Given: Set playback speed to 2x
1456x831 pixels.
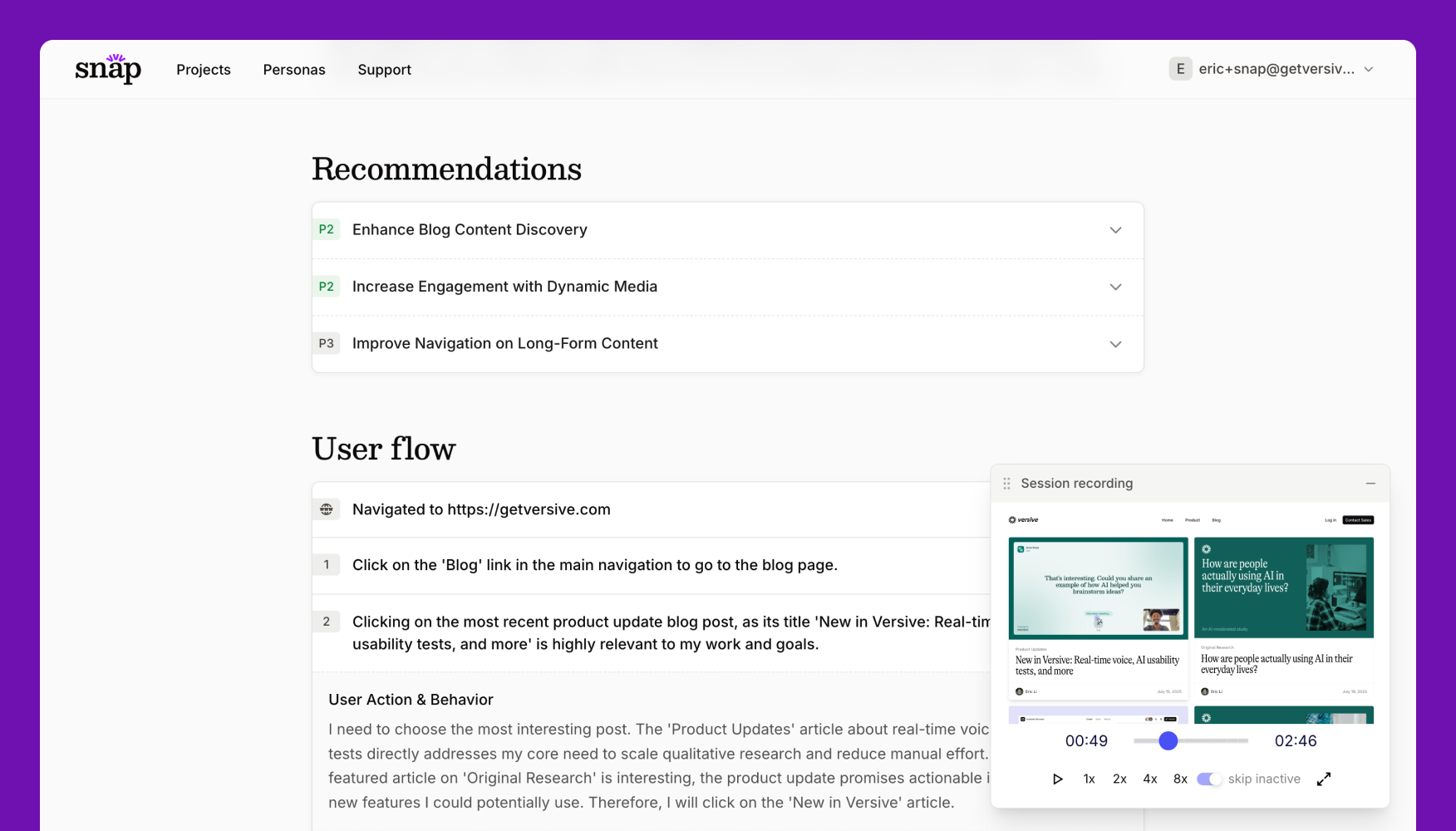Looking at the screenshot, I should (x=1119, y=779).
